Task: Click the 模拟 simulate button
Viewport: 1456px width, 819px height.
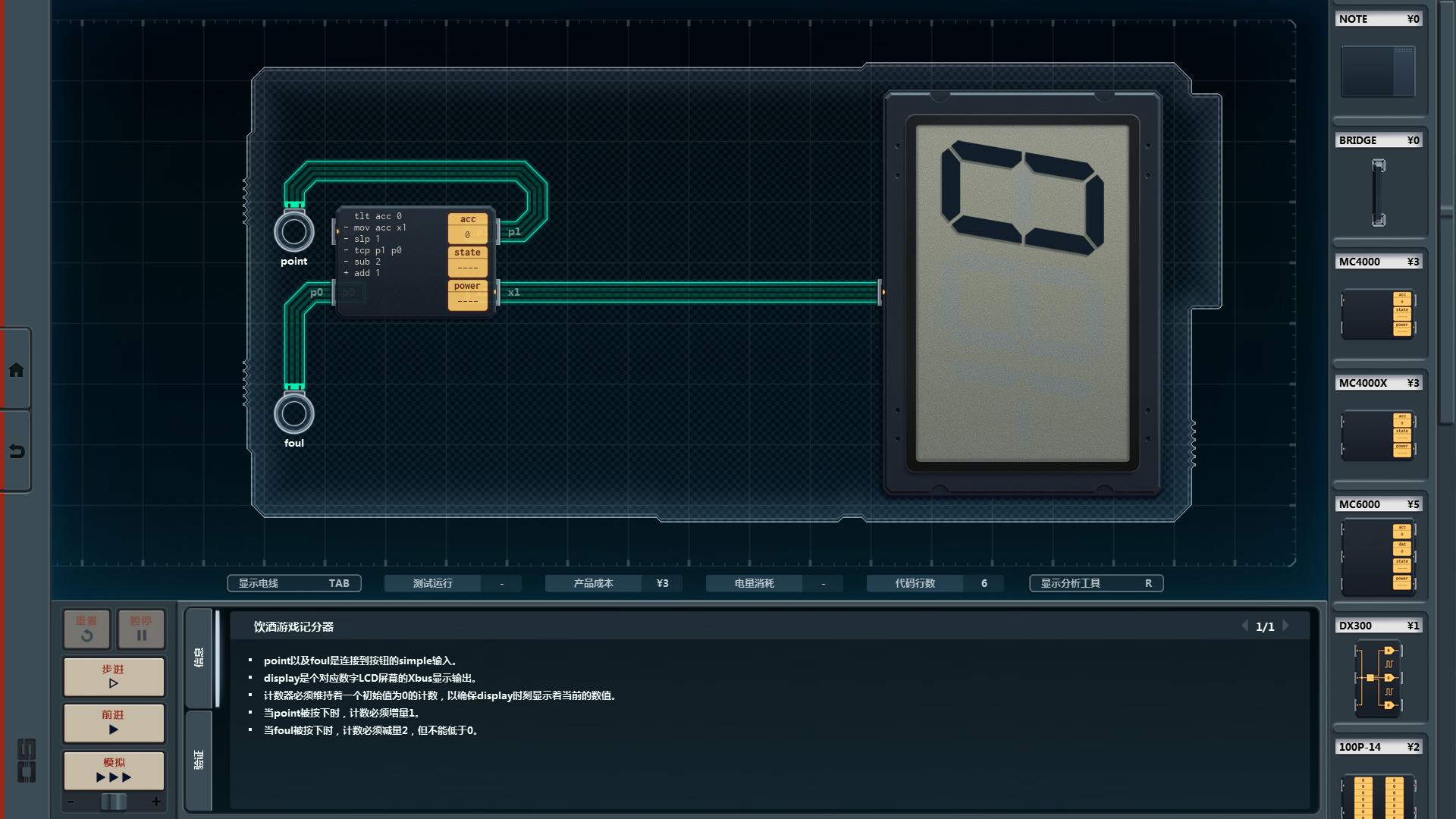Action: (114, 770)
